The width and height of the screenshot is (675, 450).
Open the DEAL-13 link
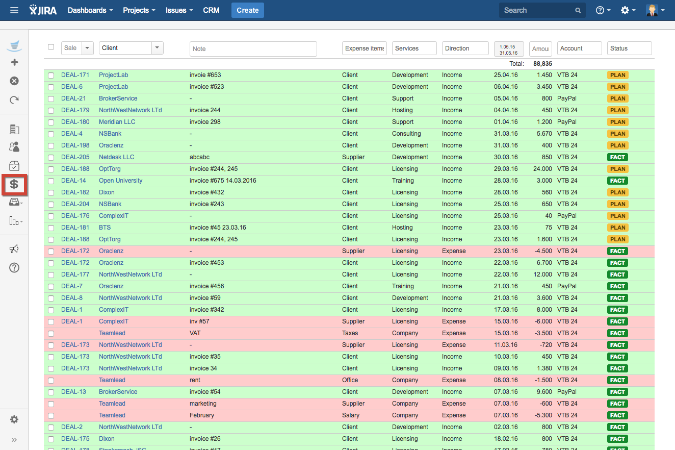point(73,392)
